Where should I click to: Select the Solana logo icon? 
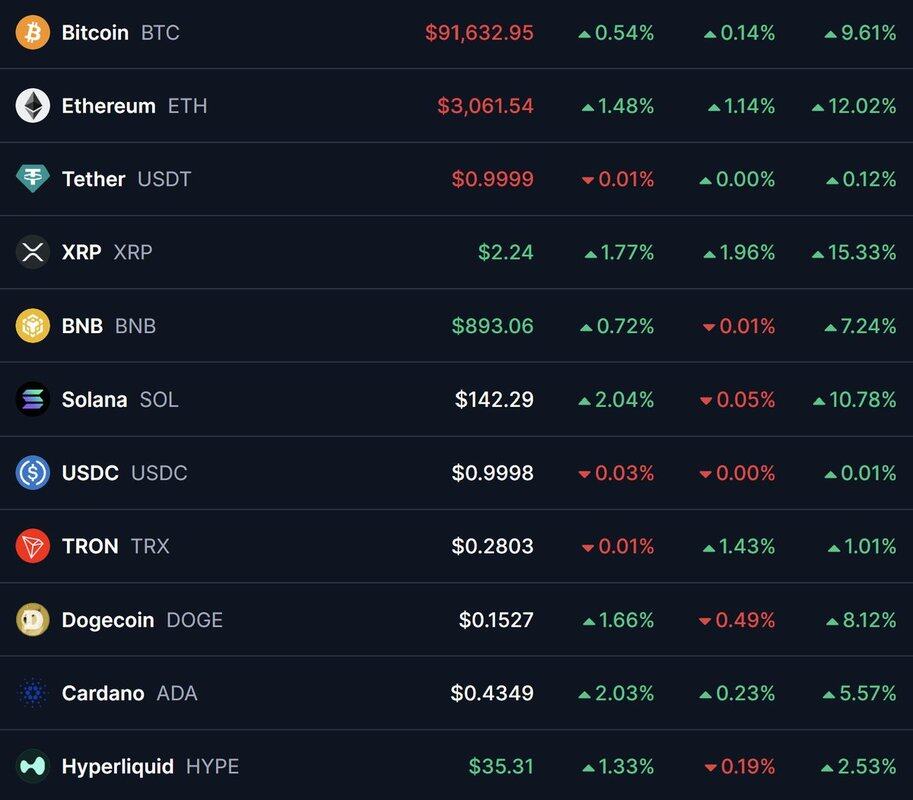(33, 399)
